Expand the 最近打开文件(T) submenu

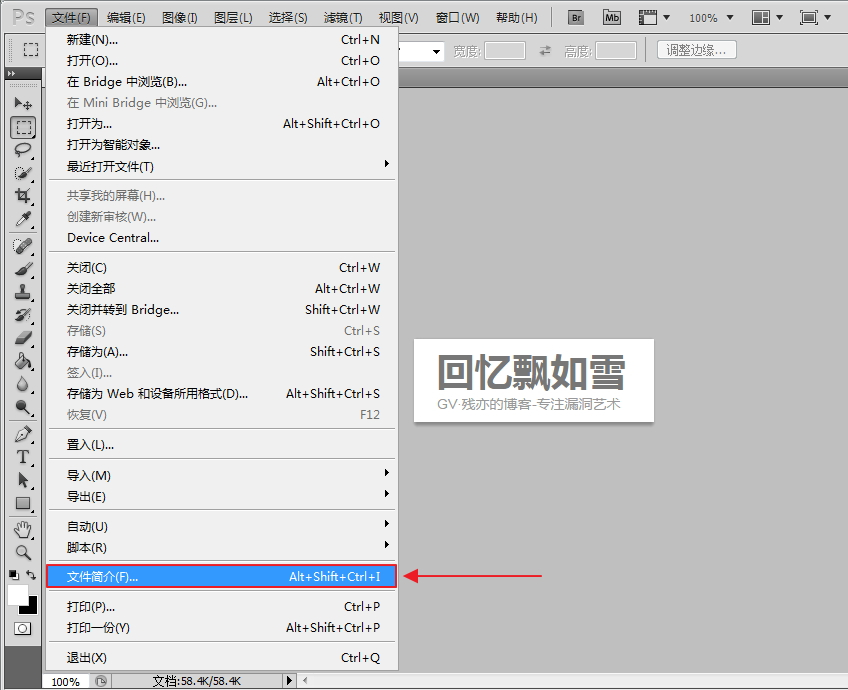point(222,166)
